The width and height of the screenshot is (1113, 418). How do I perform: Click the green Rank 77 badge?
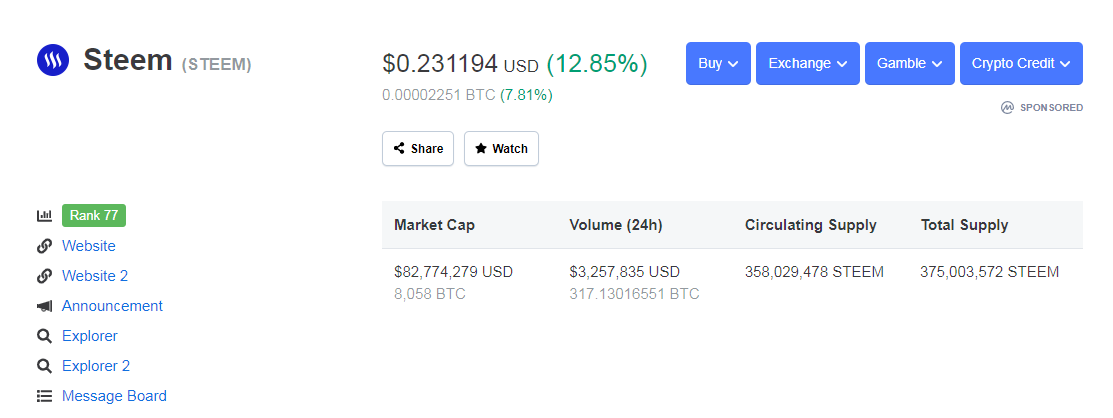94,216
